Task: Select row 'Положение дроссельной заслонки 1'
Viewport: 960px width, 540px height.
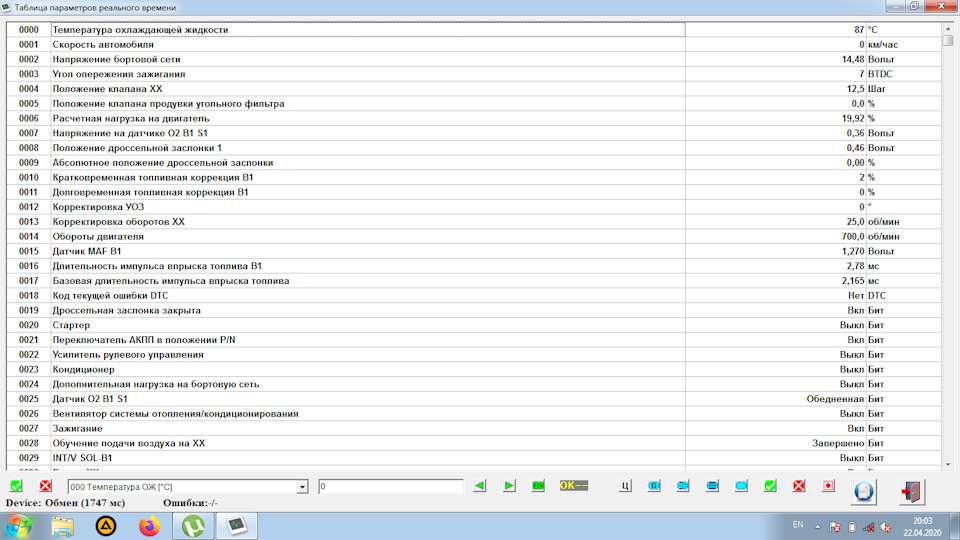Action: coord(474,148)
